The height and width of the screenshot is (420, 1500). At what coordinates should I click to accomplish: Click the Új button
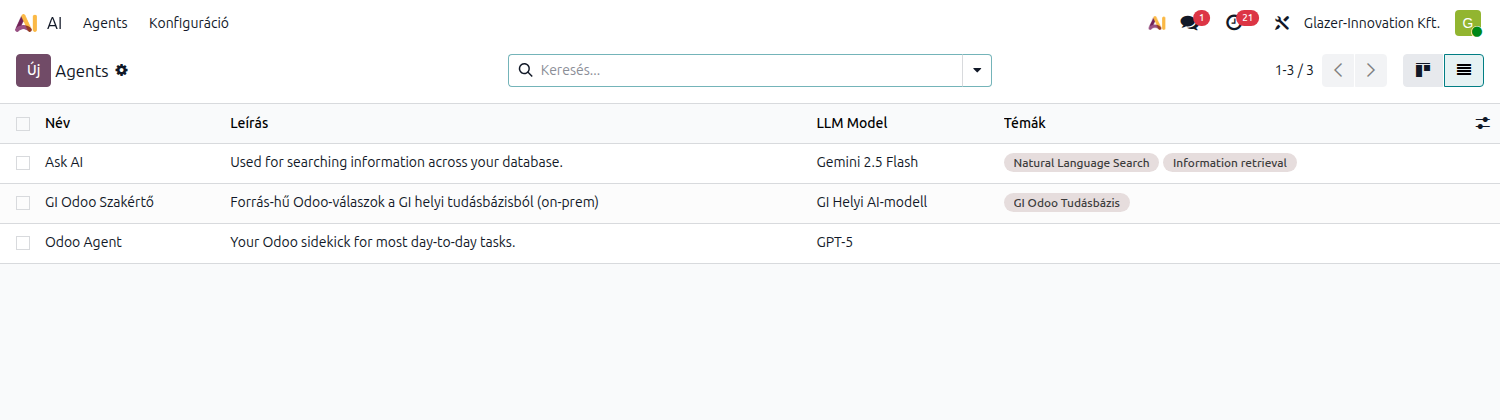pos(33,70)
